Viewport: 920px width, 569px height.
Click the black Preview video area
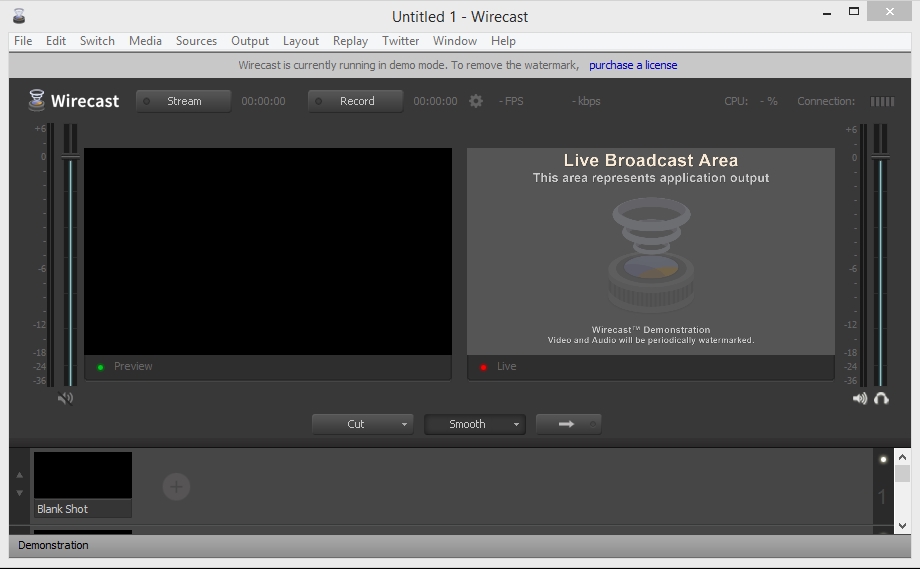point(268,251)
